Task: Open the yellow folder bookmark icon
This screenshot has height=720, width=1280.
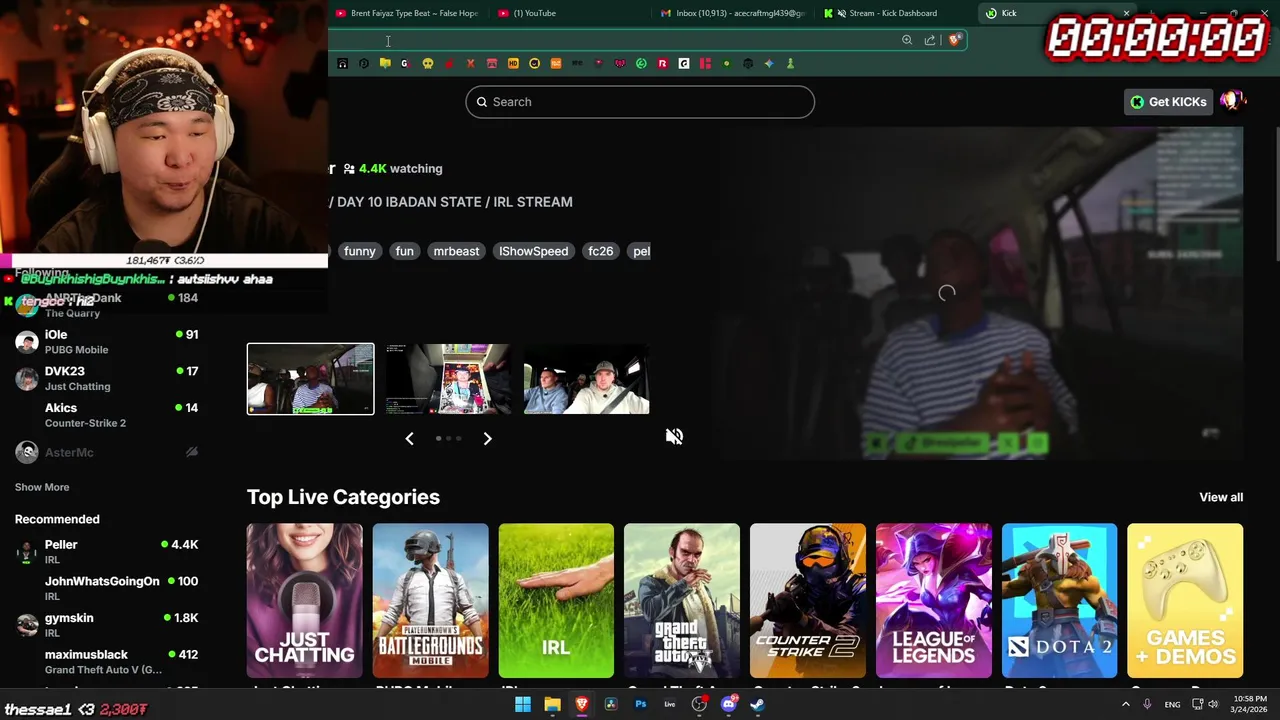Action: (385, 64)
